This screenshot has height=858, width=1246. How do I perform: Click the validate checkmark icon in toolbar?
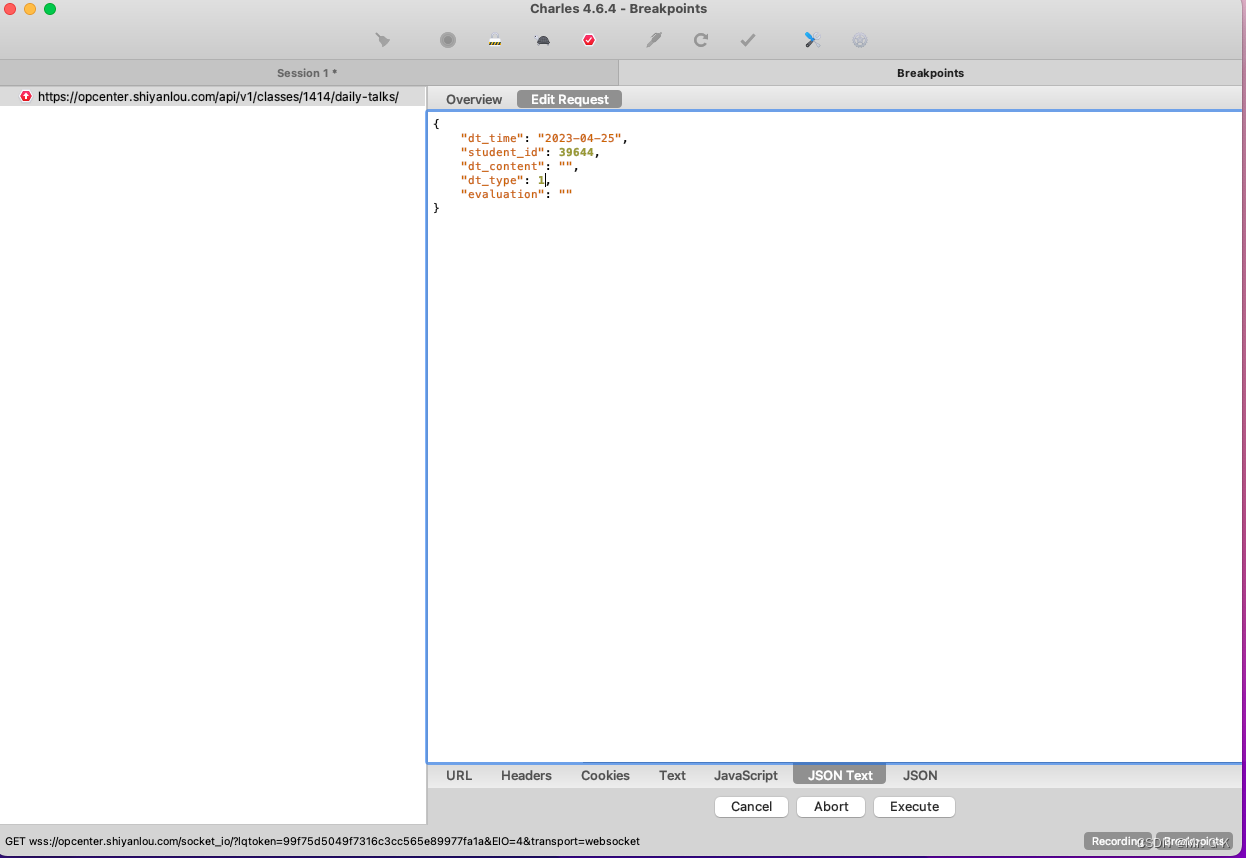(748, 40)
